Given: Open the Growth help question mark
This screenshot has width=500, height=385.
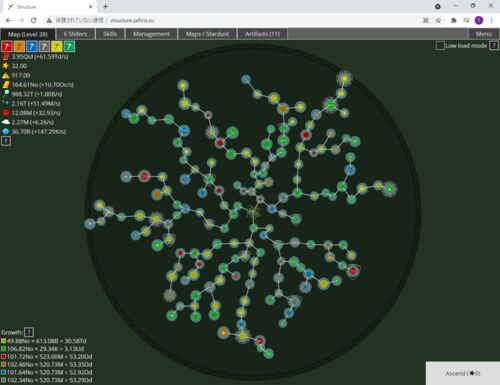Looking at the screenshot, I should coord(29,332).
